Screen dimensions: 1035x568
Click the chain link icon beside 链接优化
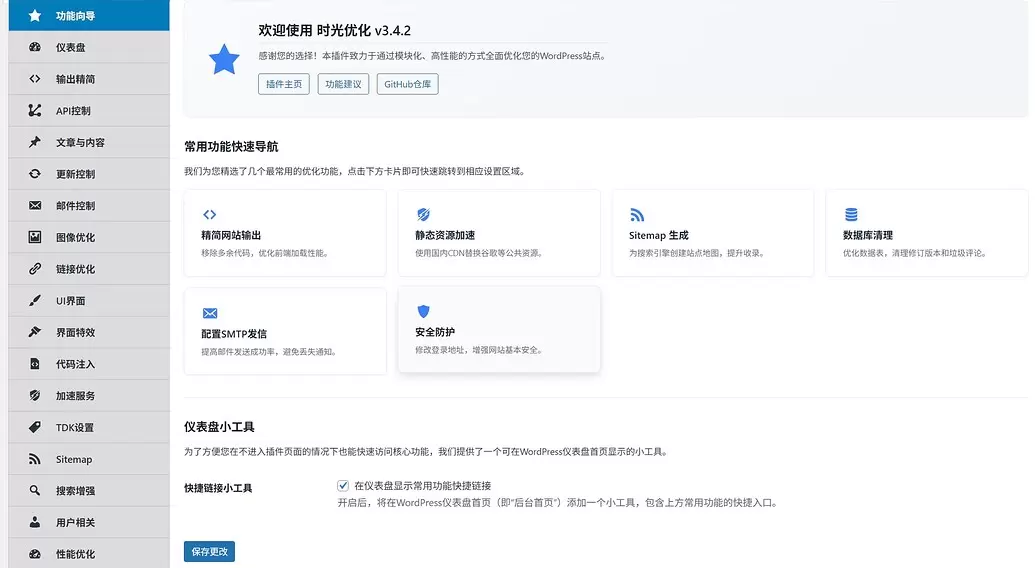click(35, 268)
